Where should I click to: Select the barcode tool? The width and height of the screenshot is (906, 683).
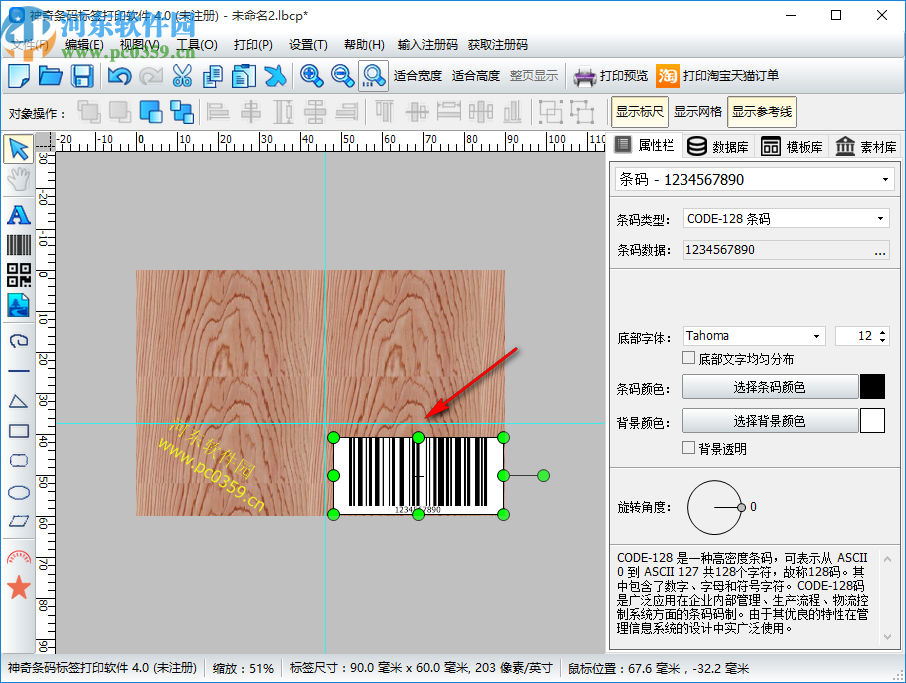tap(18, 244)
